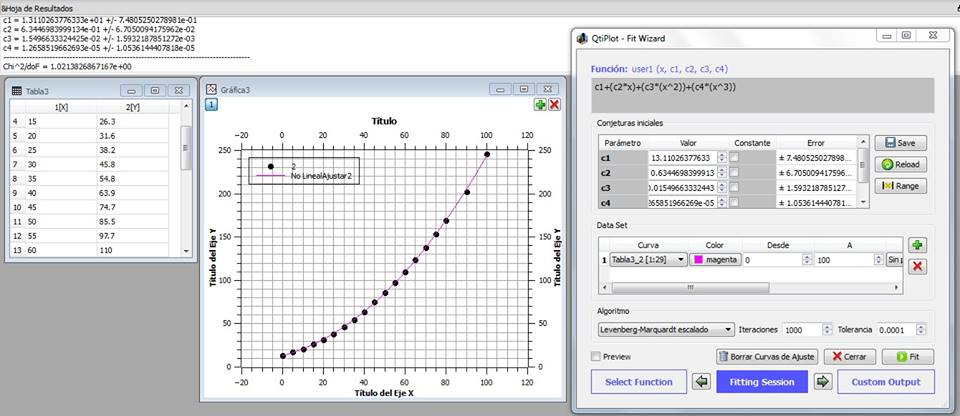Click the Tolerancia field showing 0.0001
This screenshot has width=960, height=416.
(x=898, y=330)
